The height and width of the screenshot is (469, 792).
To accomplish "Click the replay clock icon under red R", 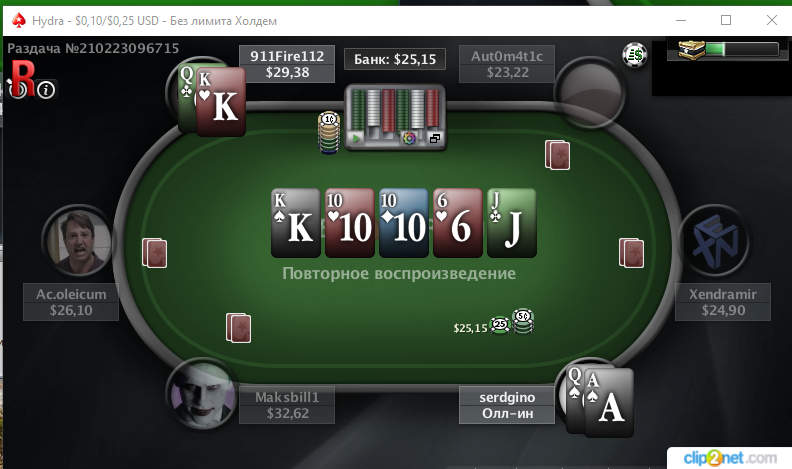I will tap(18, 90).
